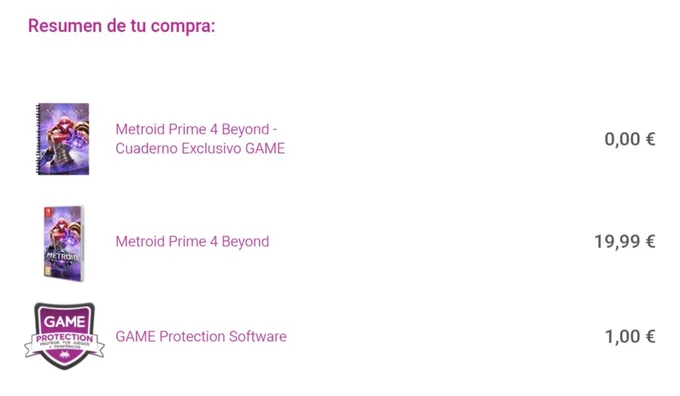Select the 19,99 € game price
The width and height of the screenshot is (680, 396).
(x=624, y=242)
